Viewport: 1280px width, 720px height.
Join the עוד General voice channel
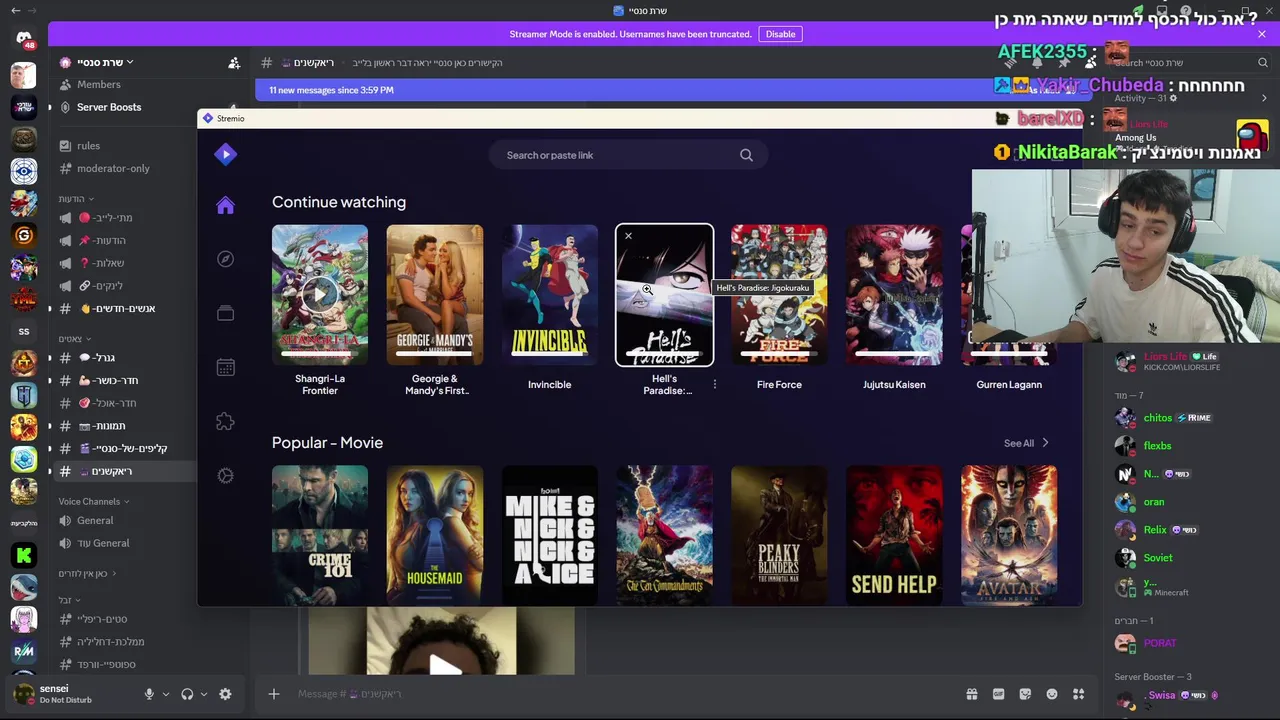(x=103, y=543)
